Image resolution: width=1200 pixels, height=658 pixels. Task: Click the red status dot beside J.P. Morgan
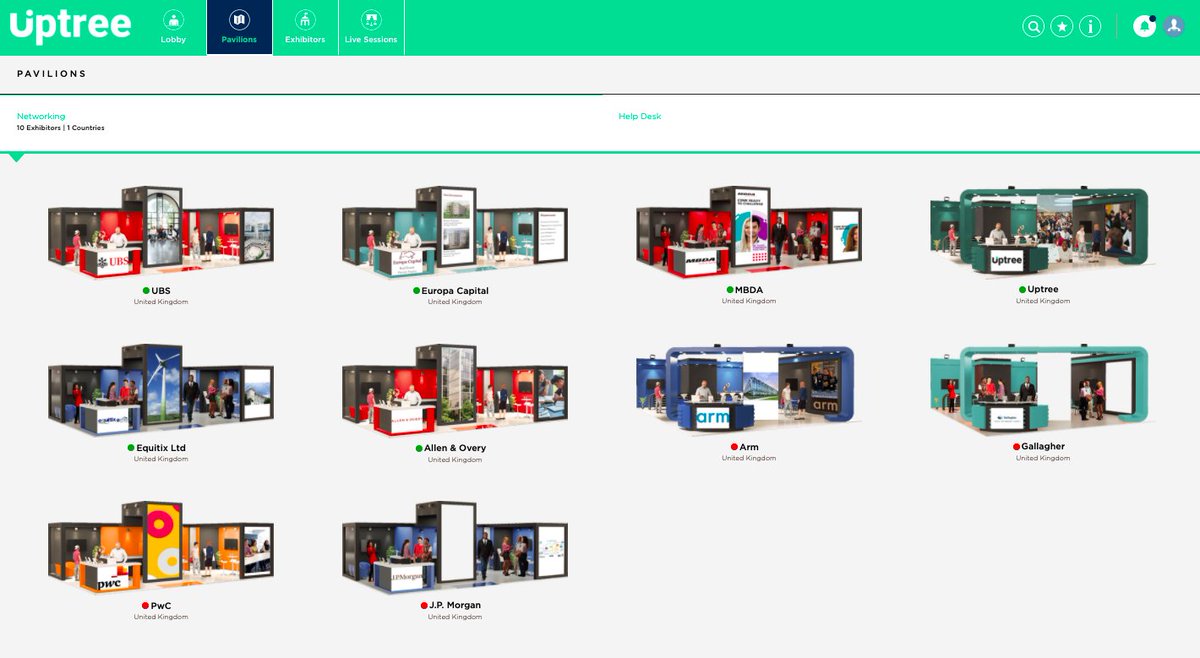point(424,606)
